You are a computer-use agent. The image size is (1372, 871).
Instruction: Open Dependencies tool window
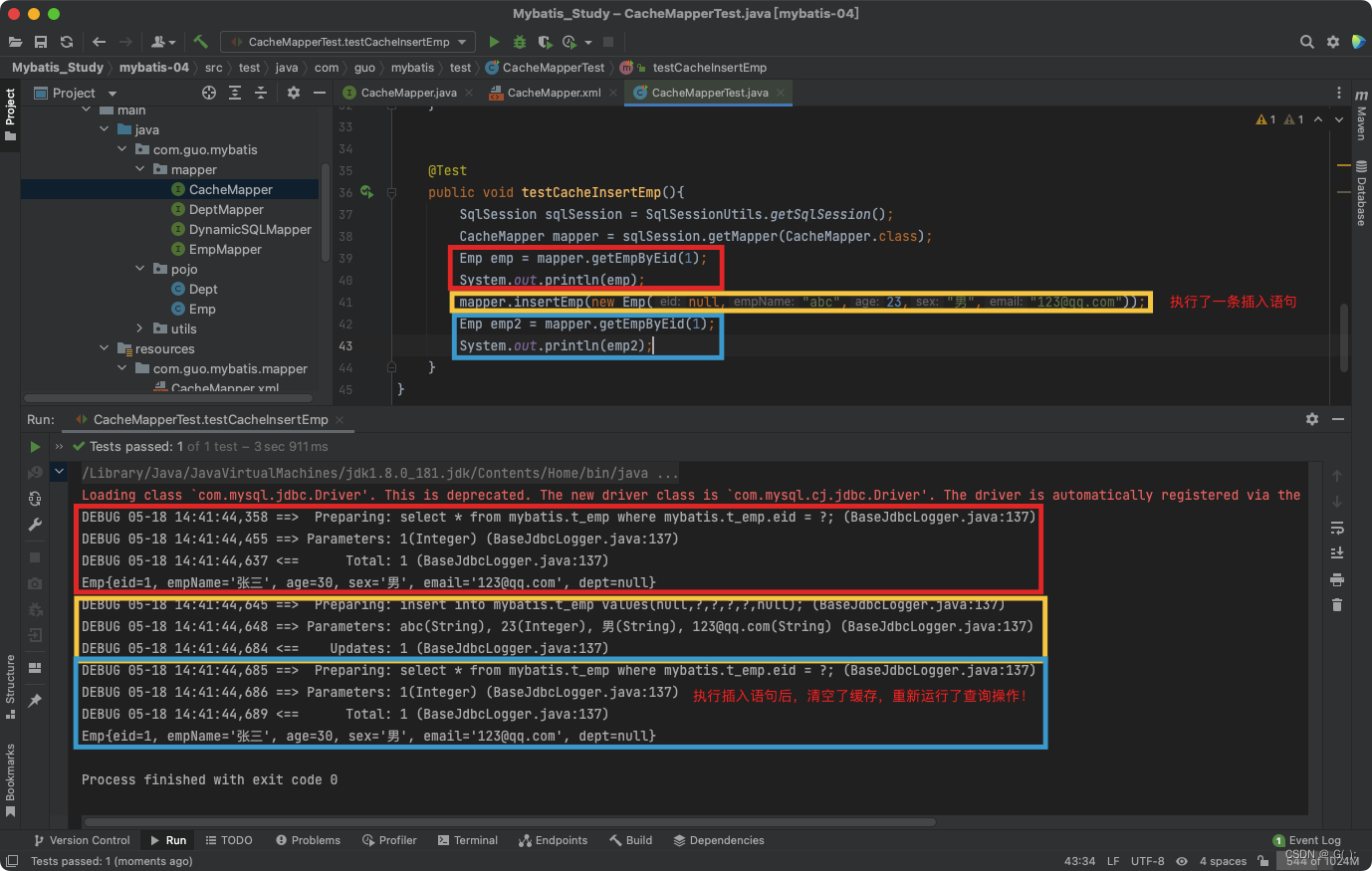pyautogui.click(x=719, y=840)
